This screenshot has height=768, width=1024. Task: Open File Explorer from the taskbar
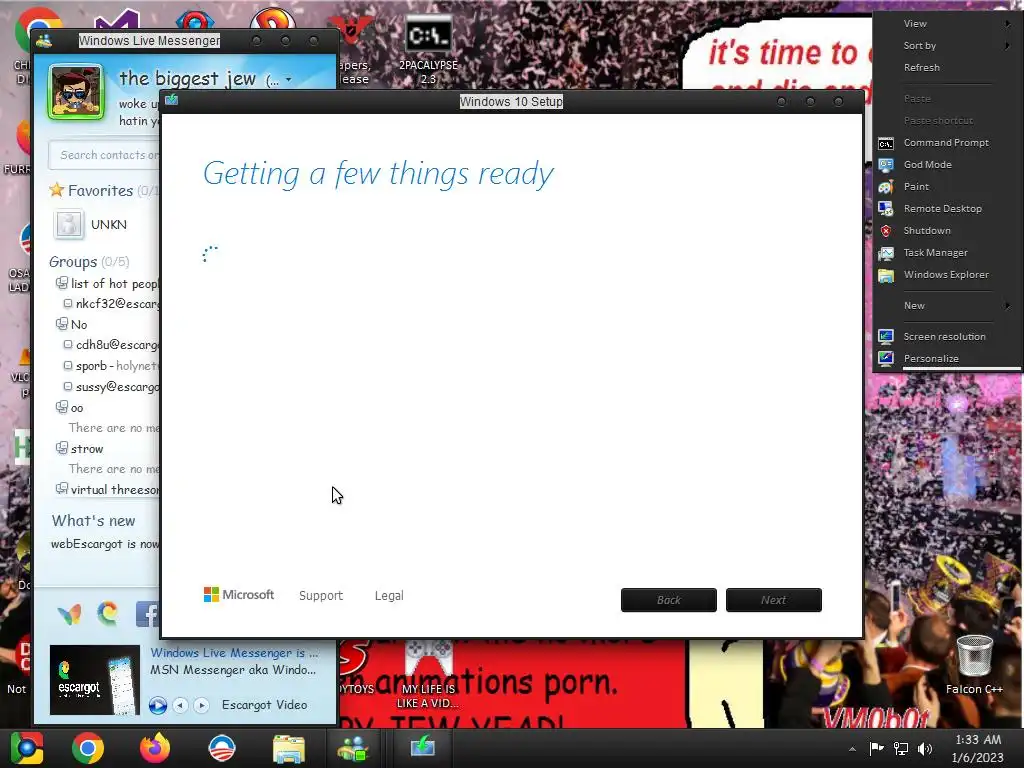(289, 748)
